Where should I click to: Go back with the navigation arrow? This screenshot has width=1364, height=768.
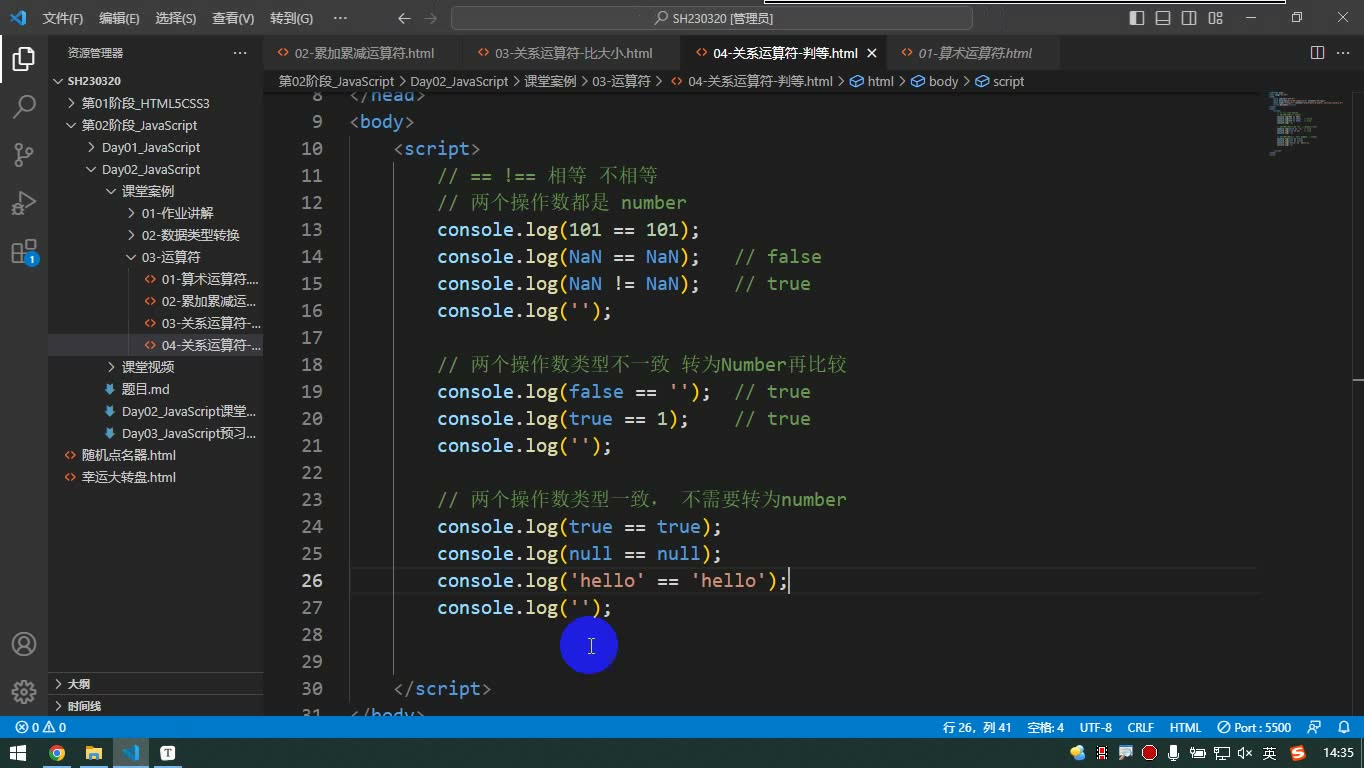[x=404, y=18]
